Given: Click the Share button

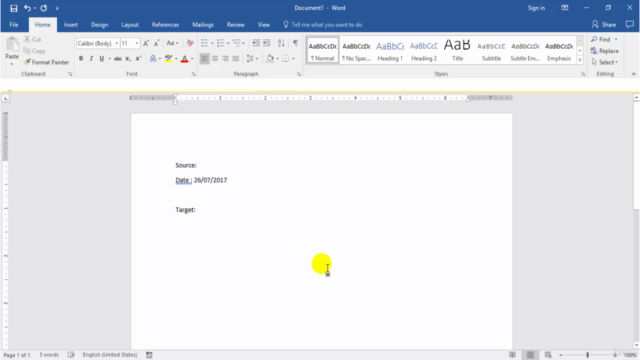Looking at the screenshot, I should click(604, 24).
